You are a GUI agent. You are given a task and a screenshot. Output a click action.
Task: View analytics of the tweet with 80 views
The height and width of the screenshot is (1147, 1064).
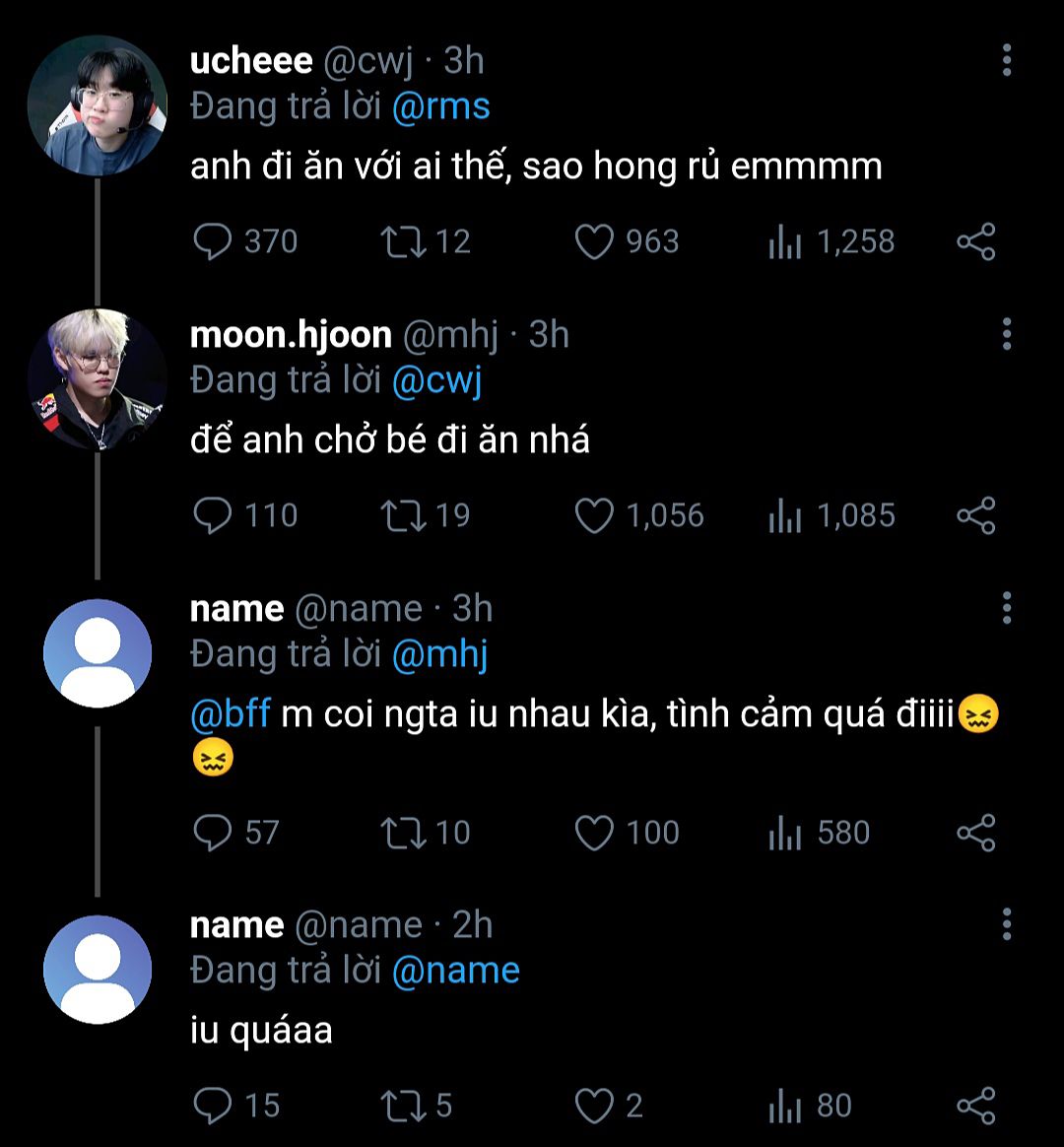[785, 1106]
